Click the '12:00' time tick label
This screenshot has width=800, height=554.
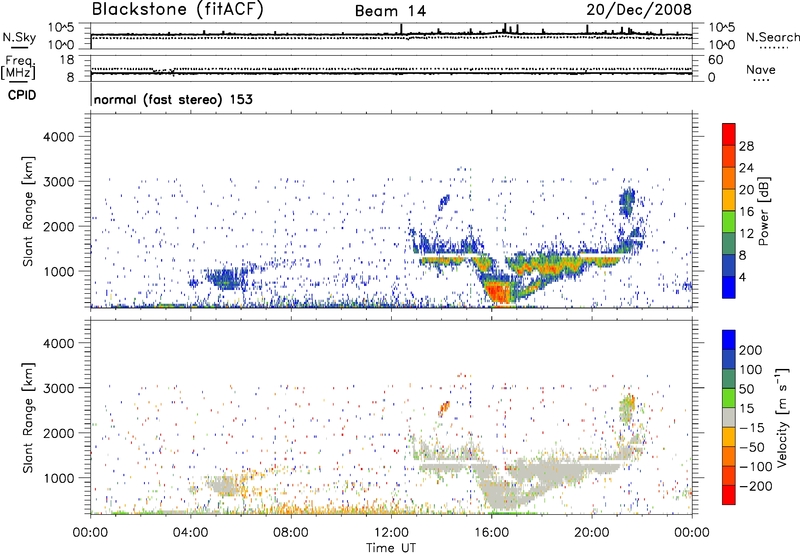(391, 533)
